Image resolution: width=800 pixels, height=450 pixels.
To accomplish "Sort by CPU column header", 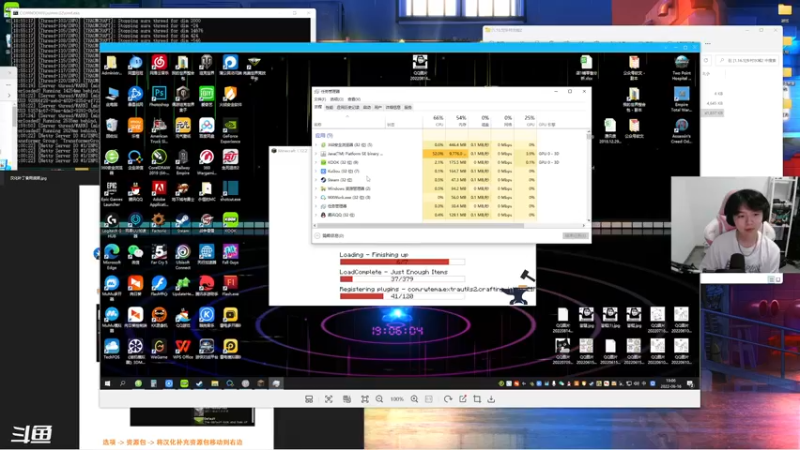I will [434, 121].
